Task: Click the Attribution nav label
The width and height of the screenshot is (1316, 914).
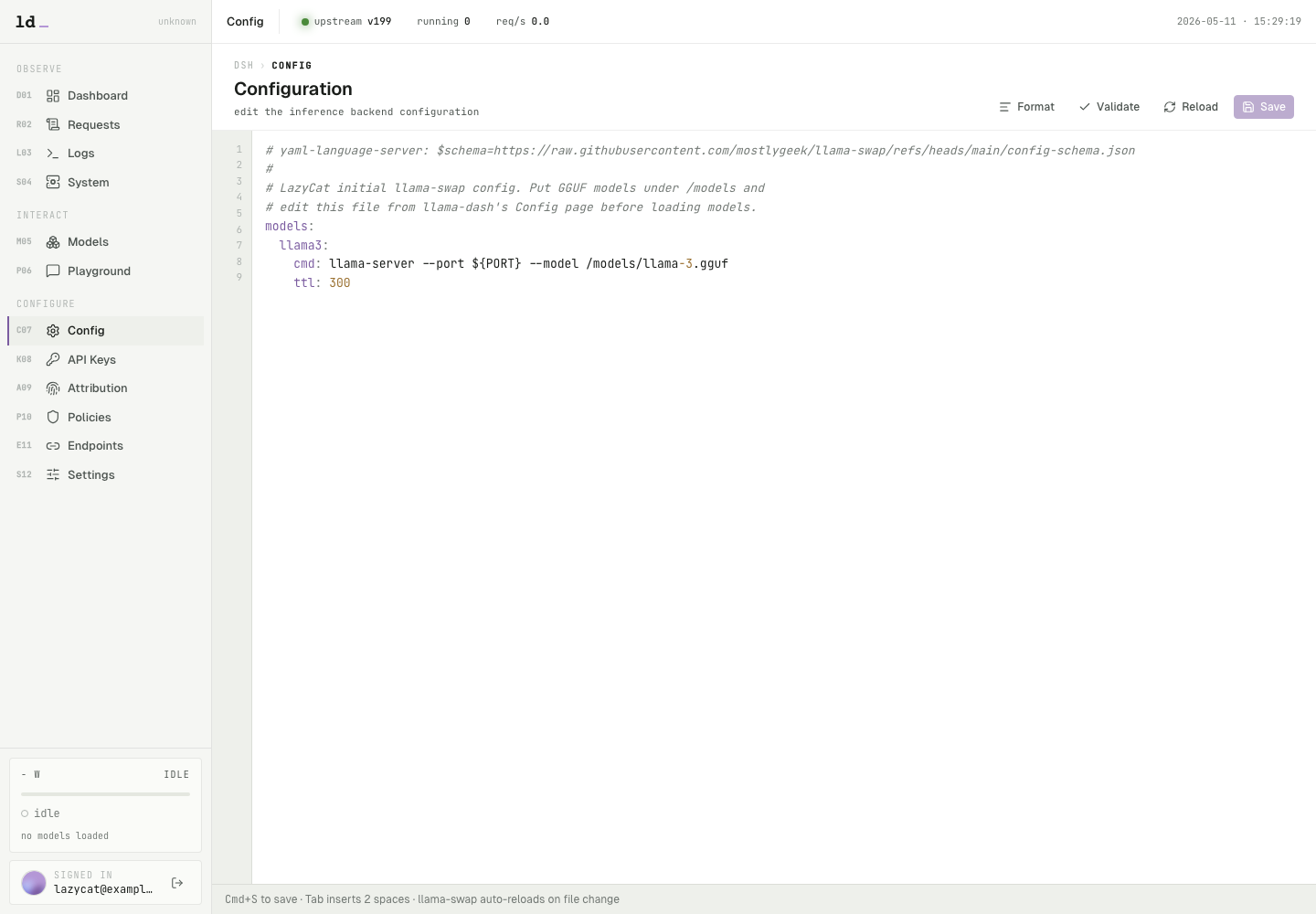Action: (x=98, y=388)
